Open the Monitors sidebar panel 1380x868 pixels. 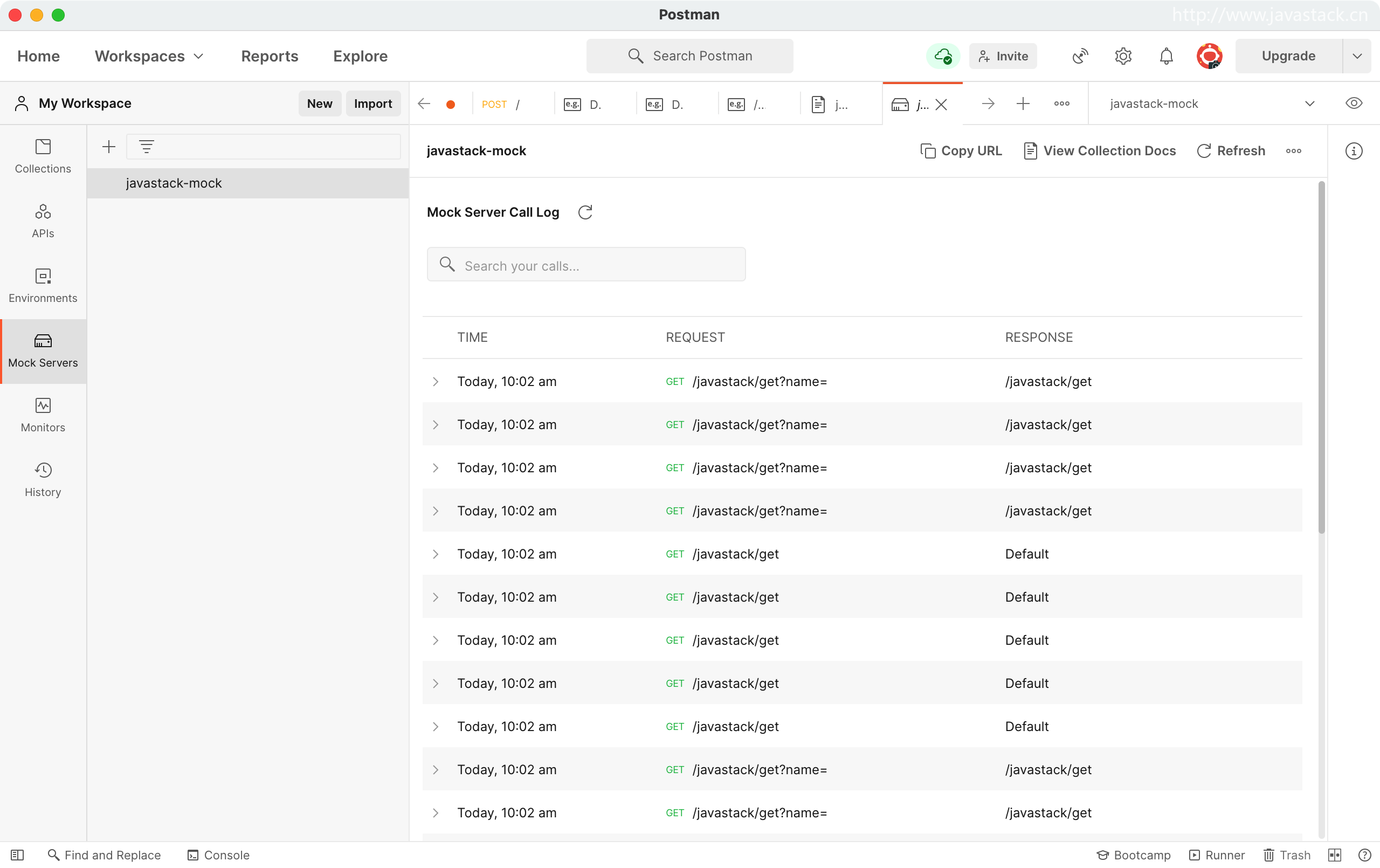pos(43,415)
